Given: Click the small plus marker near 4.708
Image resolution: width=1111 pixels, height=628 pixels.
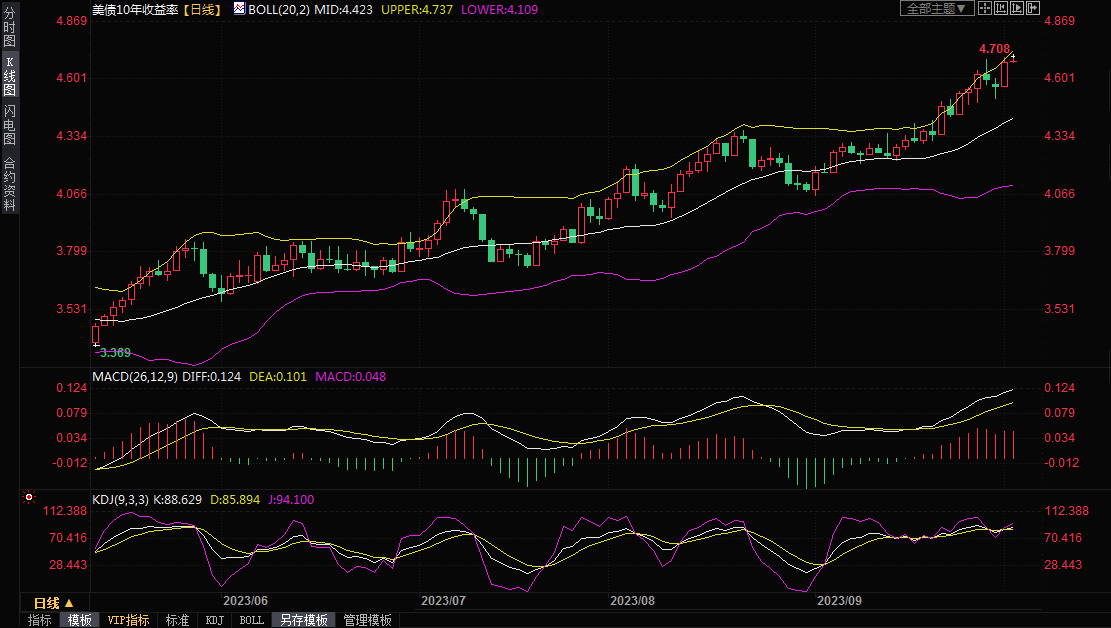Looking at the screenshot, I should pos(1013,57).
